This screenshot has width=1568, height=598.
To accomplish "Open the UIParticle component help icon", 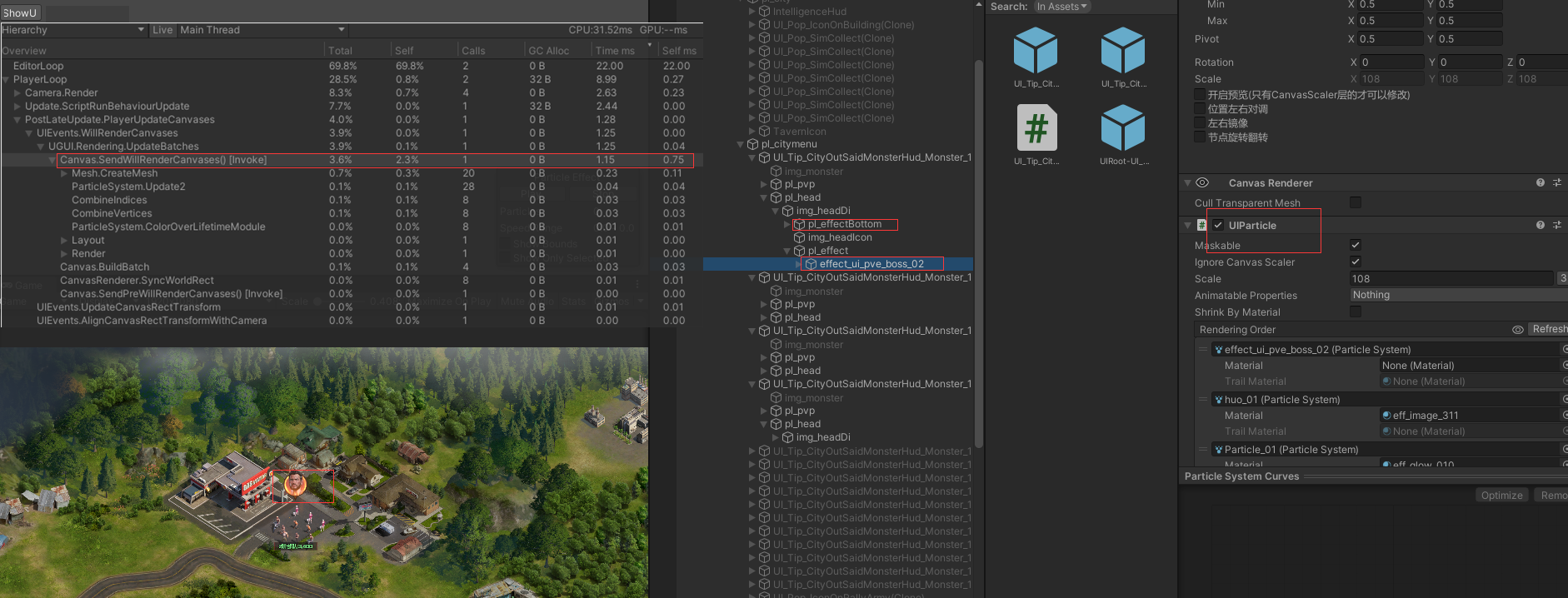I will tap(1541, 225).
